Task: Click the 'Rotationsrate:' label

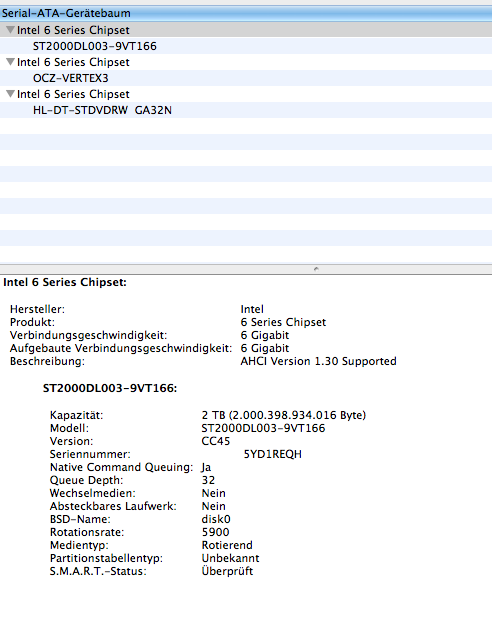Action: click(87, 532)
